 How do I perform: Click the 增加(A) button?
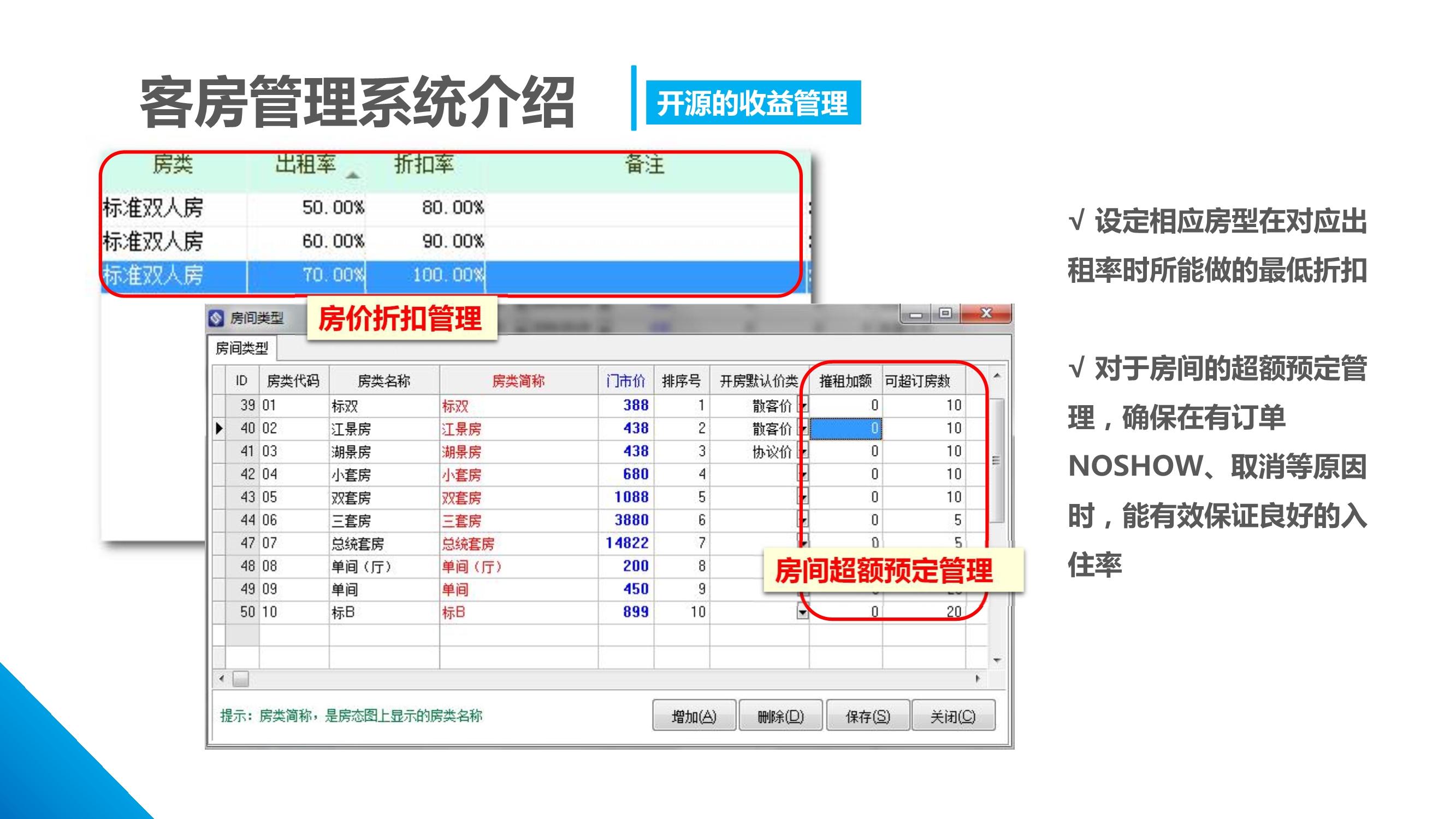pyautogui.click(x=694, y=716)
